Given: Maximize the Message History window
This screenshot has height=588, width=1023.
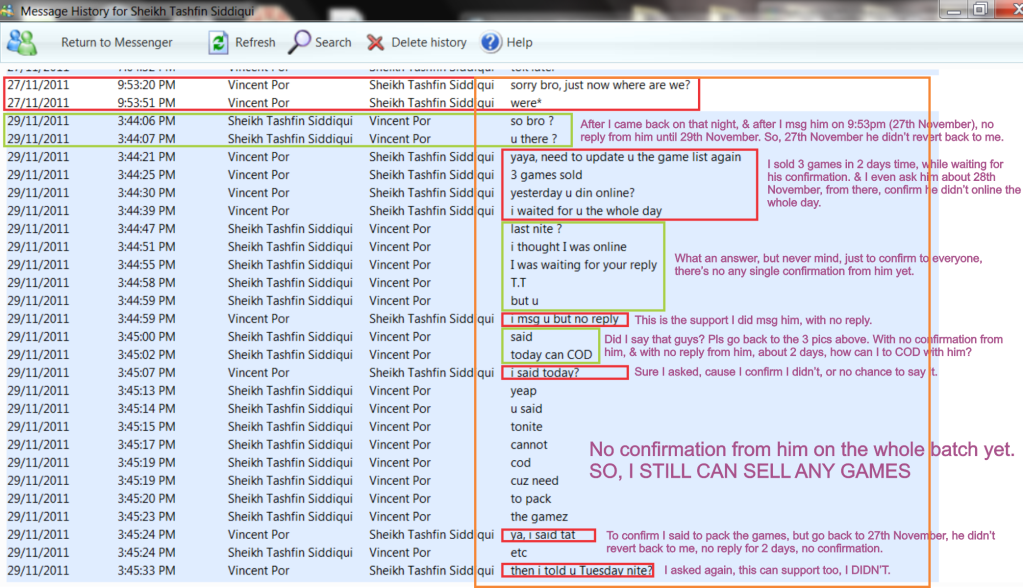Looking at the screenshot, I should (978, 9).
